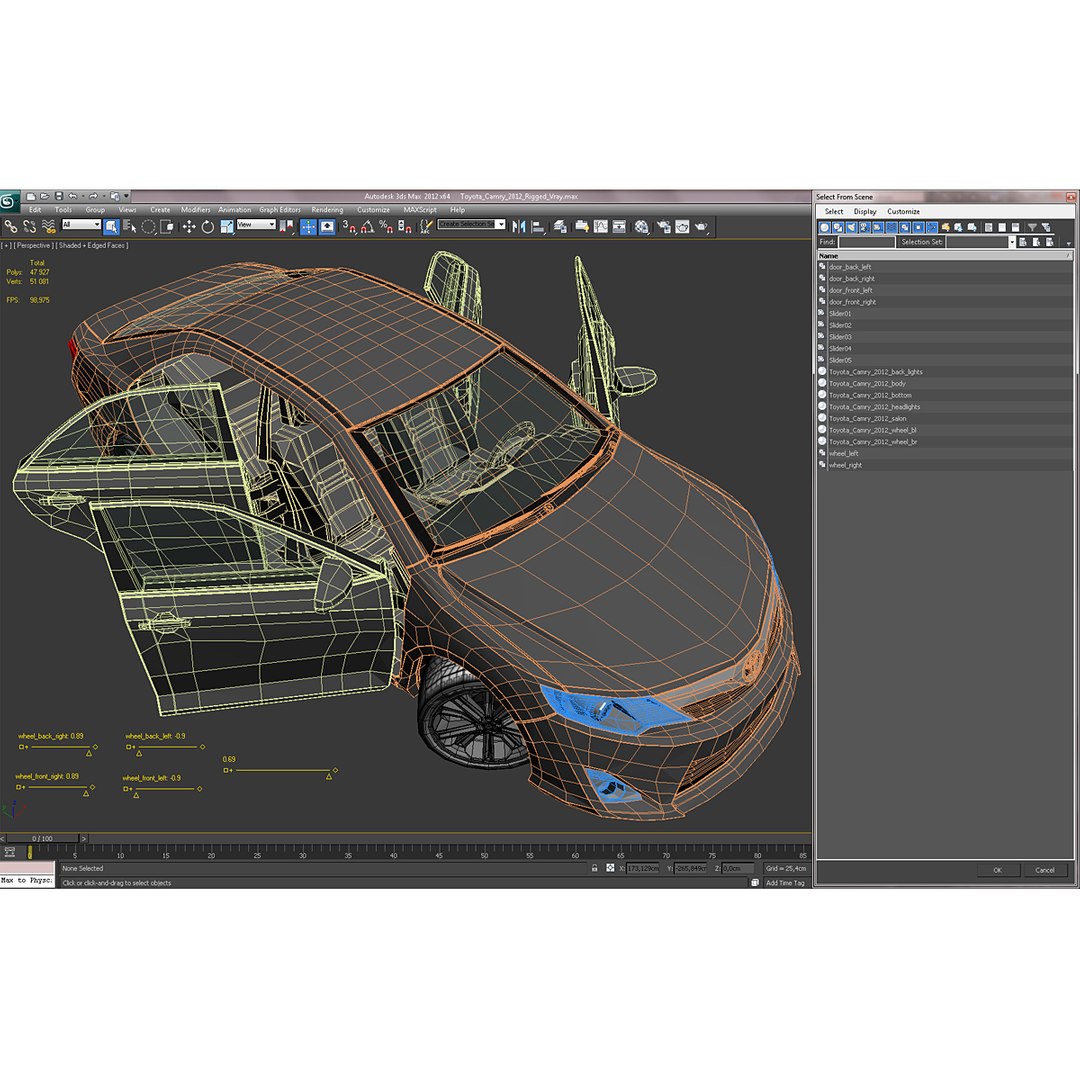Click Shaded + Edged Faces viewport label
This screenshot has height=1080, width=1080.
[92, 245]
